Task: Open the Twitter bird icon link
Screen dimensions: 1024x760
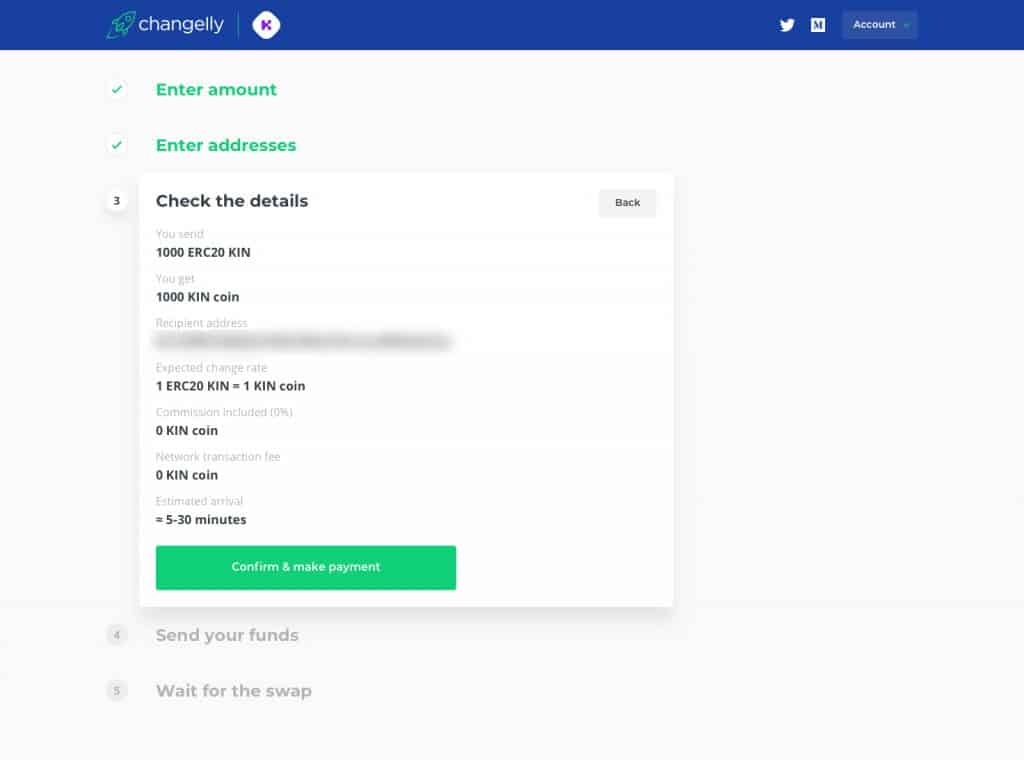Action: point(787,25)
